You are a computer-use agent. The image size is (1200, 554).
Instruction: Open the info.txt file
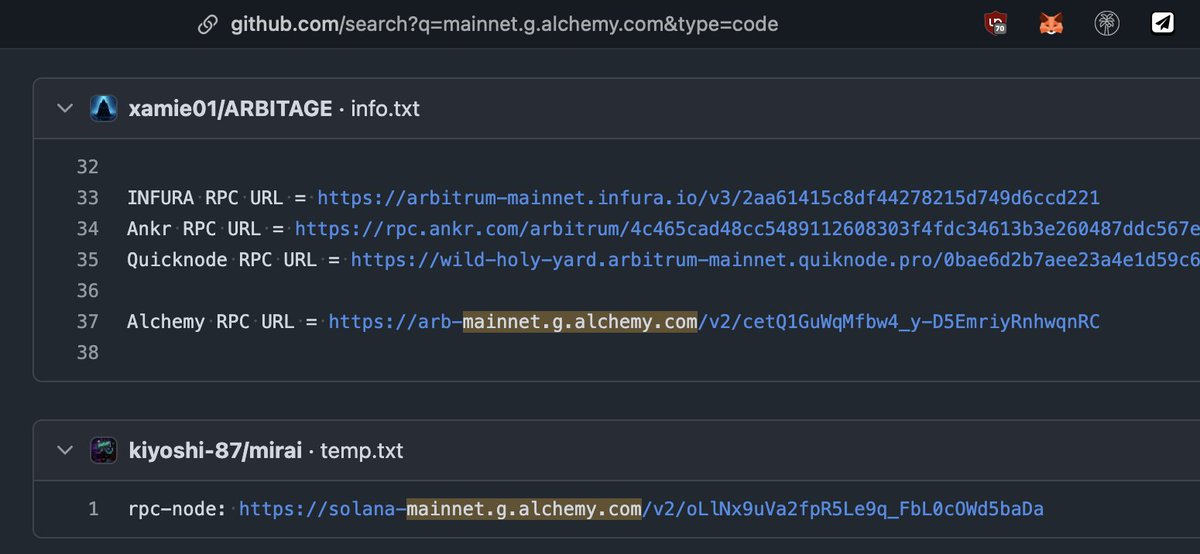[x=385, y=108]
